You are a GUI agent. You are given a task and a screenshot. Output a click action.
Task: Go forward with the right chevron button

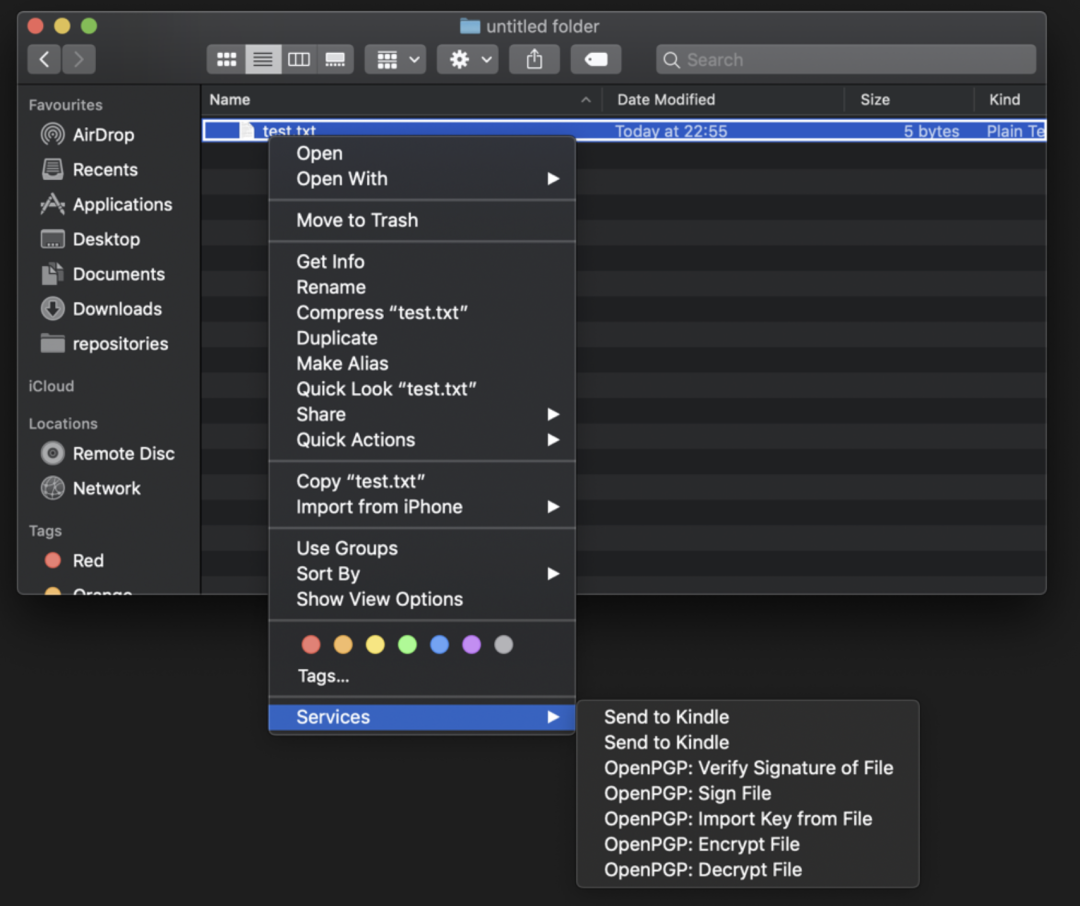coord(79,59)
